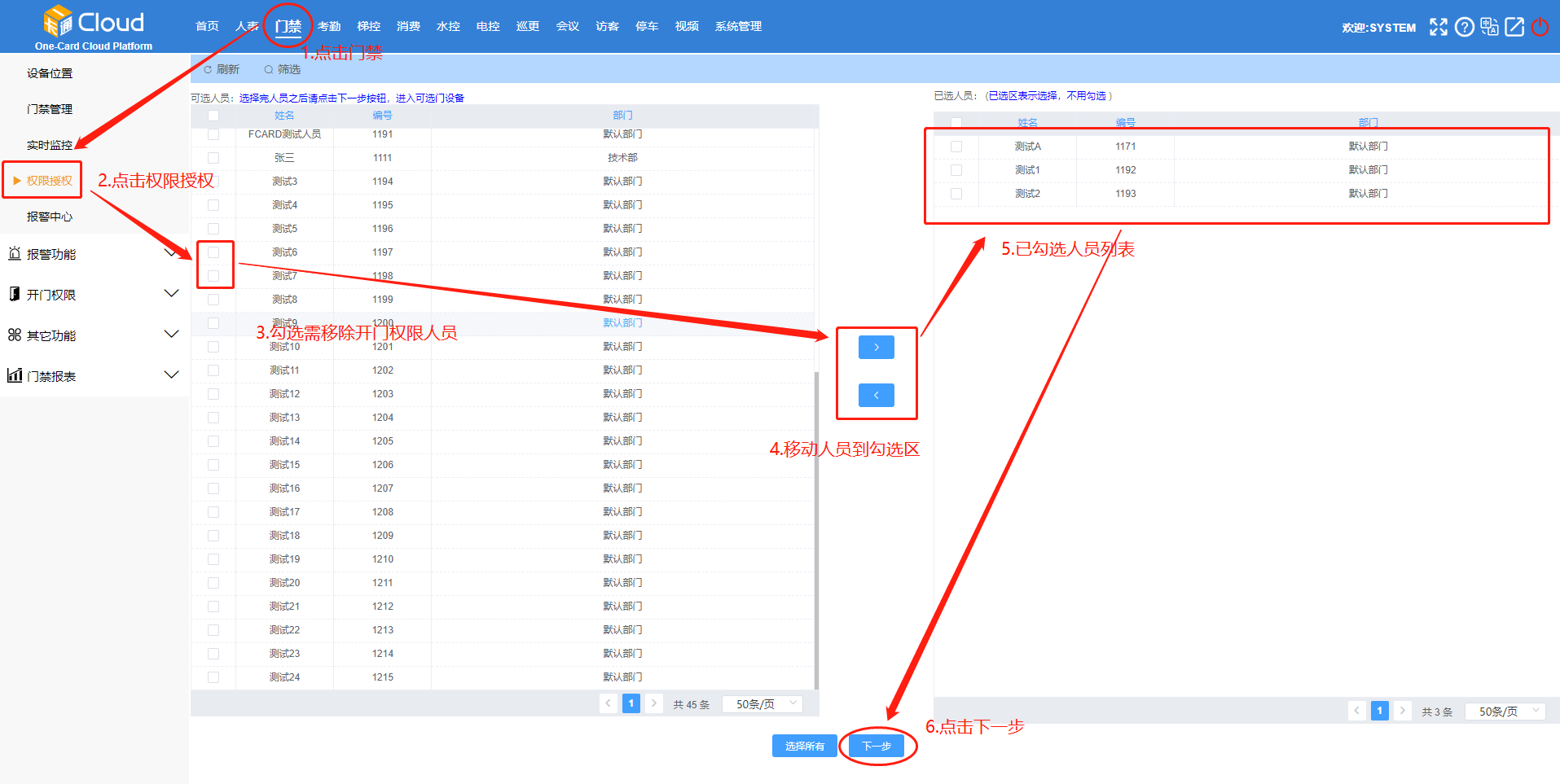Expand the 报警功能 sidebar section
The width and height of the screenshot is (1560, 784).
[94, 254]
